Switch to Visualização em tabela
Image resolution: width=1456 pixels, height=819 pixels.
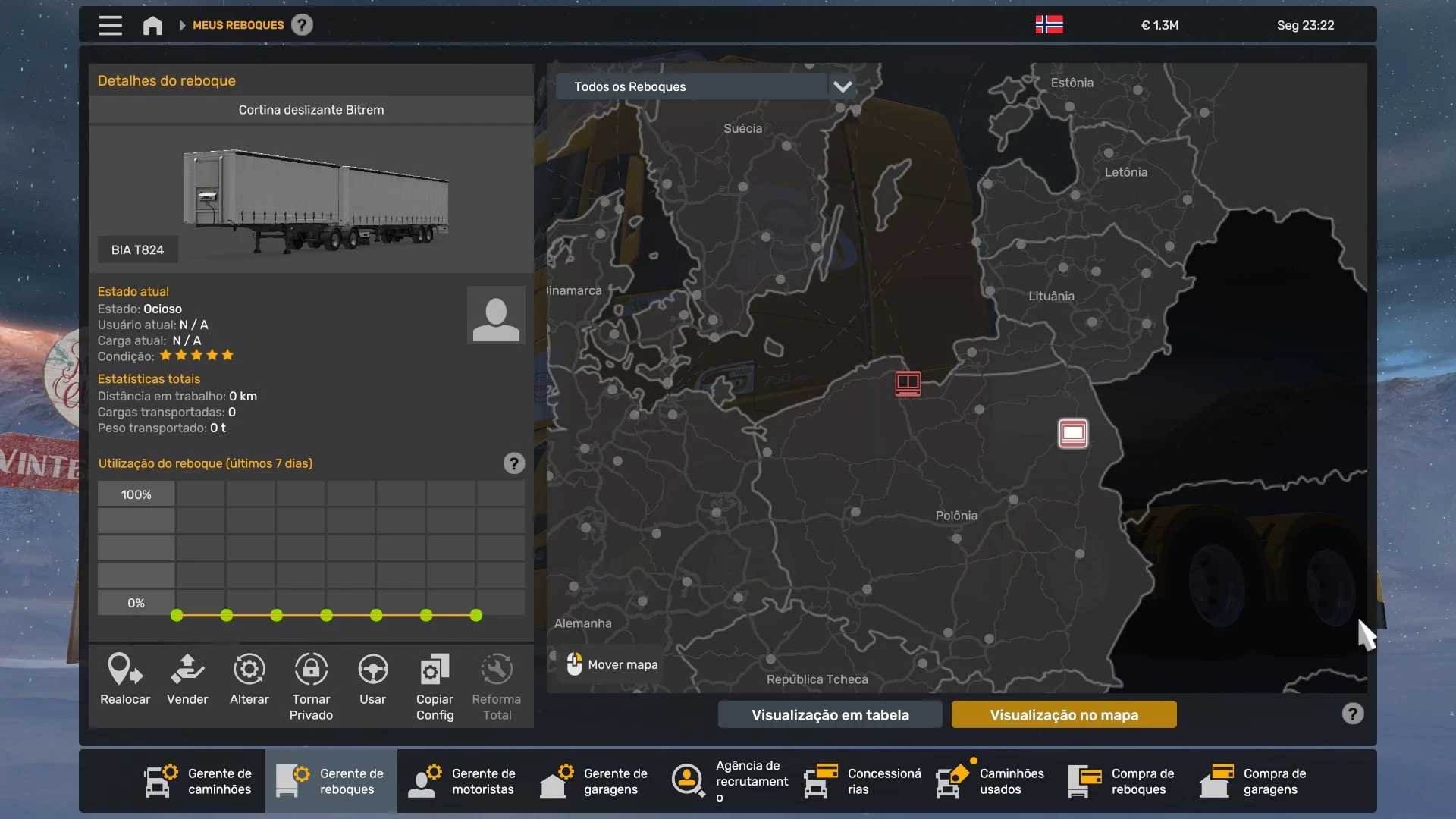[830, 715]
